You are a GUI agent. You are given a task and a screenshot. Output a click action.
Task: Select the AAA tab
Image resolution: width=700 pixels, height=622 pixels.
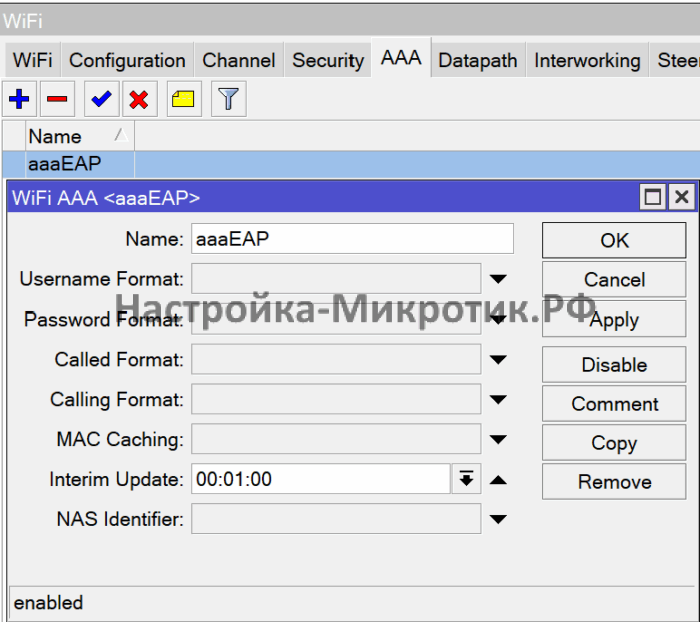click(401, 58)
